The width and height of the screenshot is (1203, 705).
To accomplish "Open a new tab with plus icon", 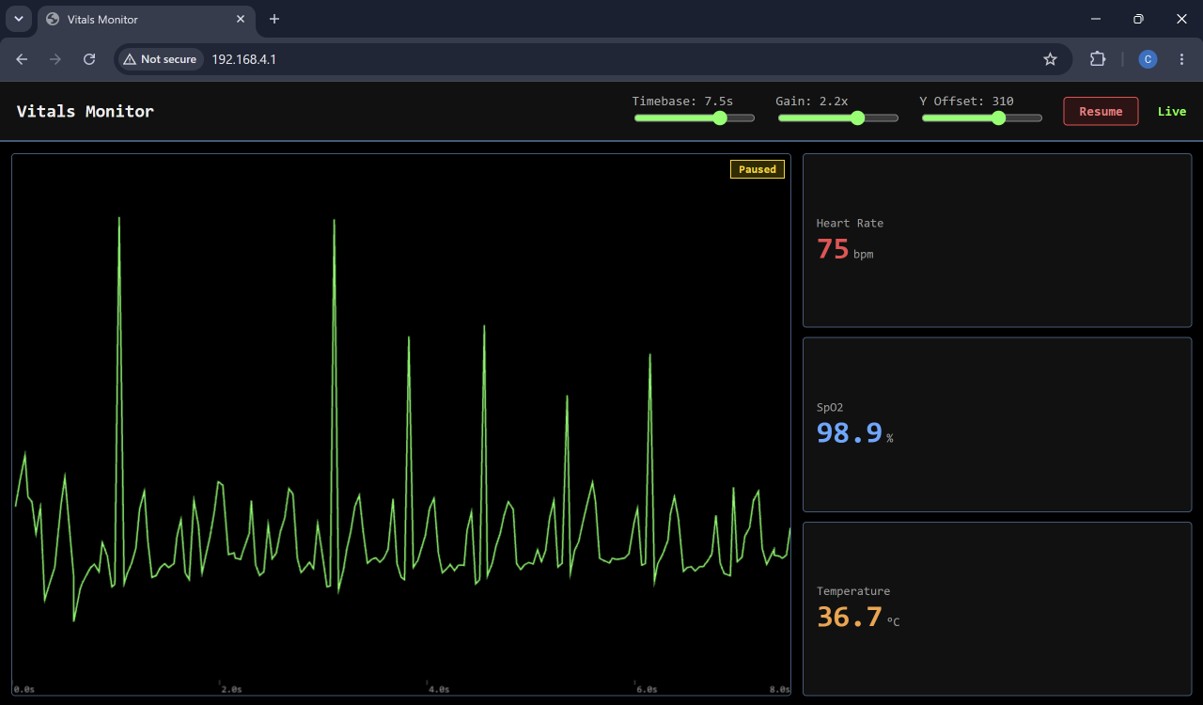I will [274, 19].
